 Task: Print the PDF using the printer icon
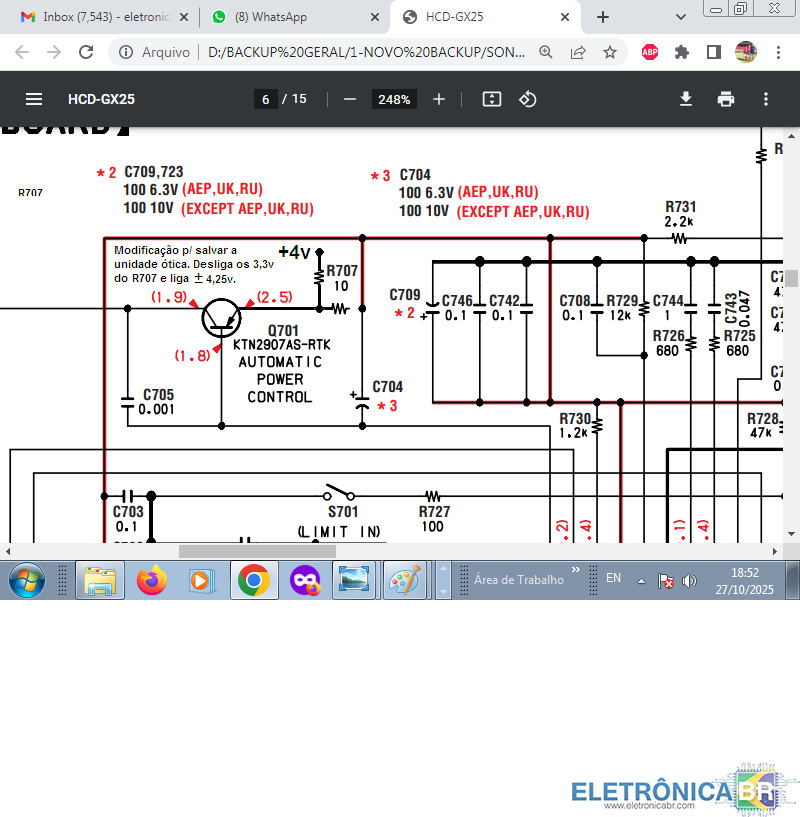click(726, 99)
